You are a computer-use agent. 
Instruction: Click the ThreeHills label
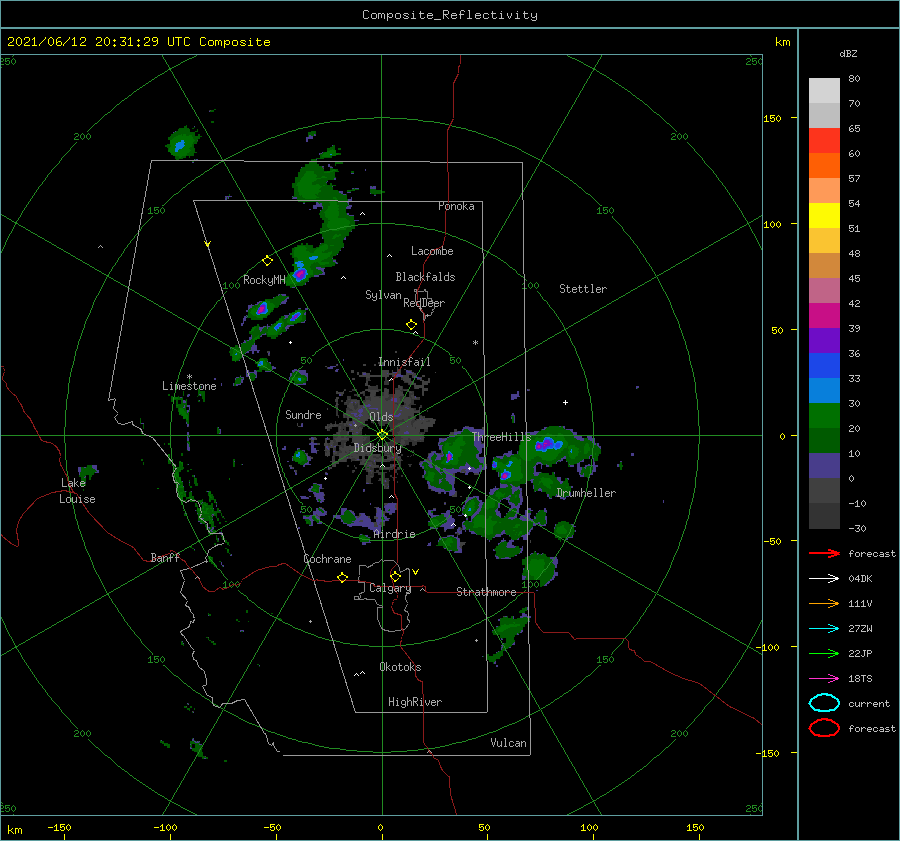tap(502, 437)
